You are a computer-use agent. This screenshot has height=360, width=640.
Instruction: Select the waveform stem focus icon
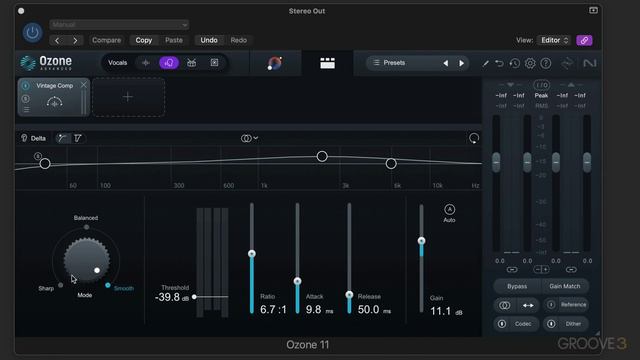tap(146, 63)
